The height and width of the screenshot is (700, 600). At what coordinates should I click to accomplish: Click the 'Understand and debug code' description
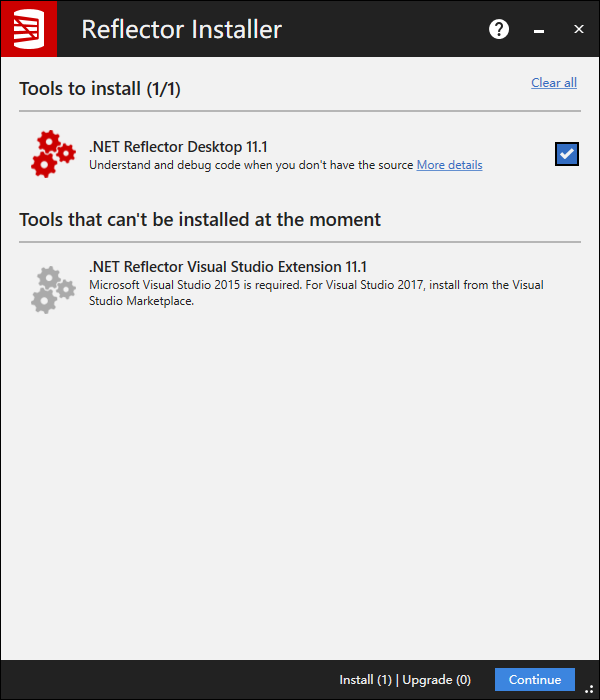(250, 165)
